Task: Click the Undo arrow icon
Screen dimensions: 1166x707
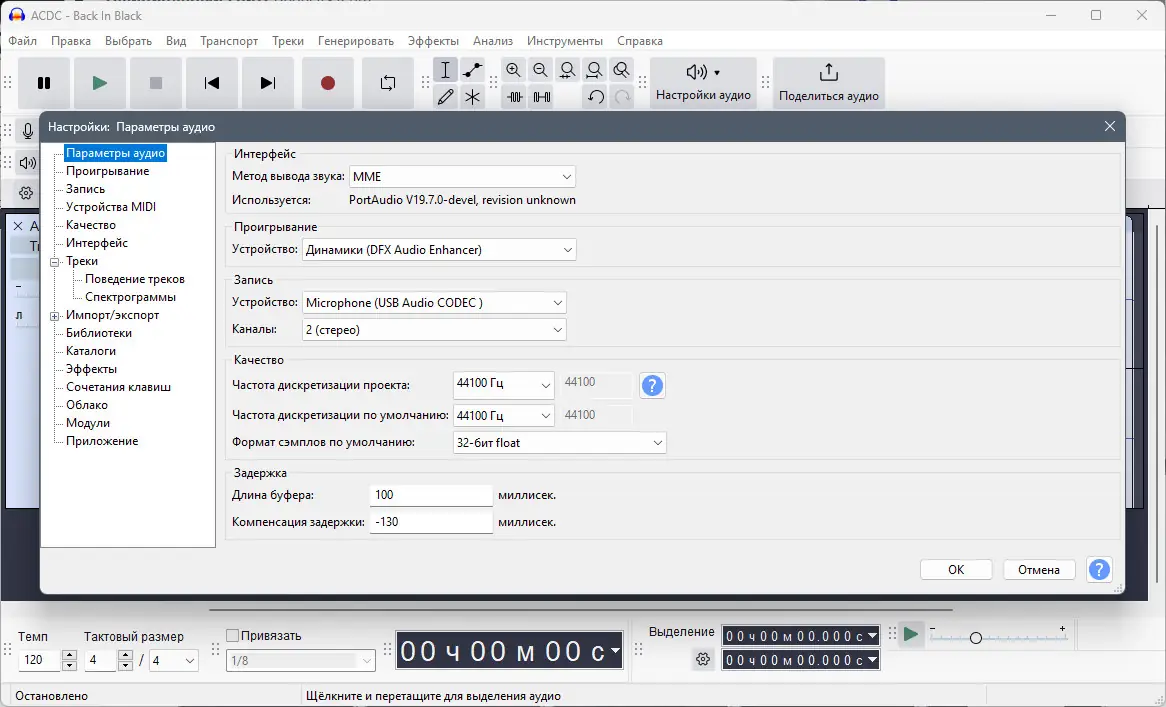Action: click(x=596, y=97)
